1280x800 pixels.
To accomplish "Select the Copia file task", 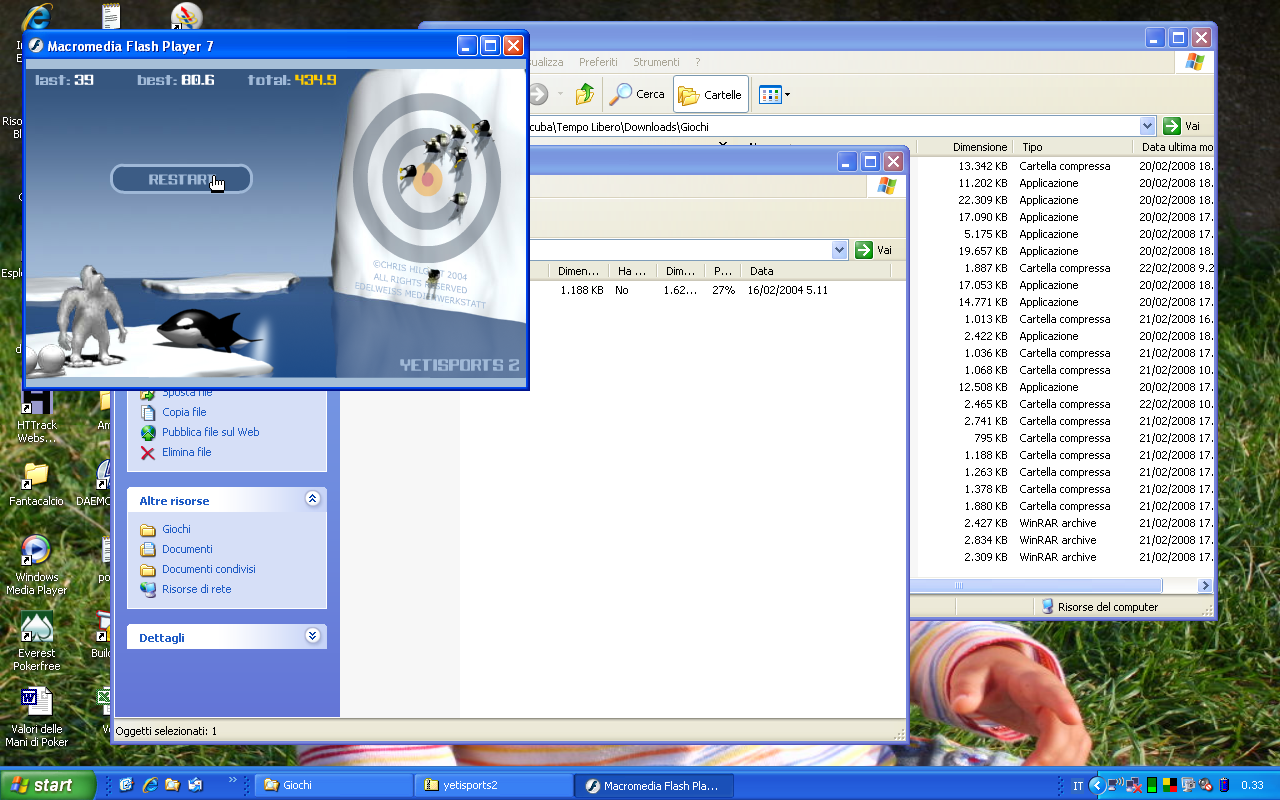I will coord(184,412).
